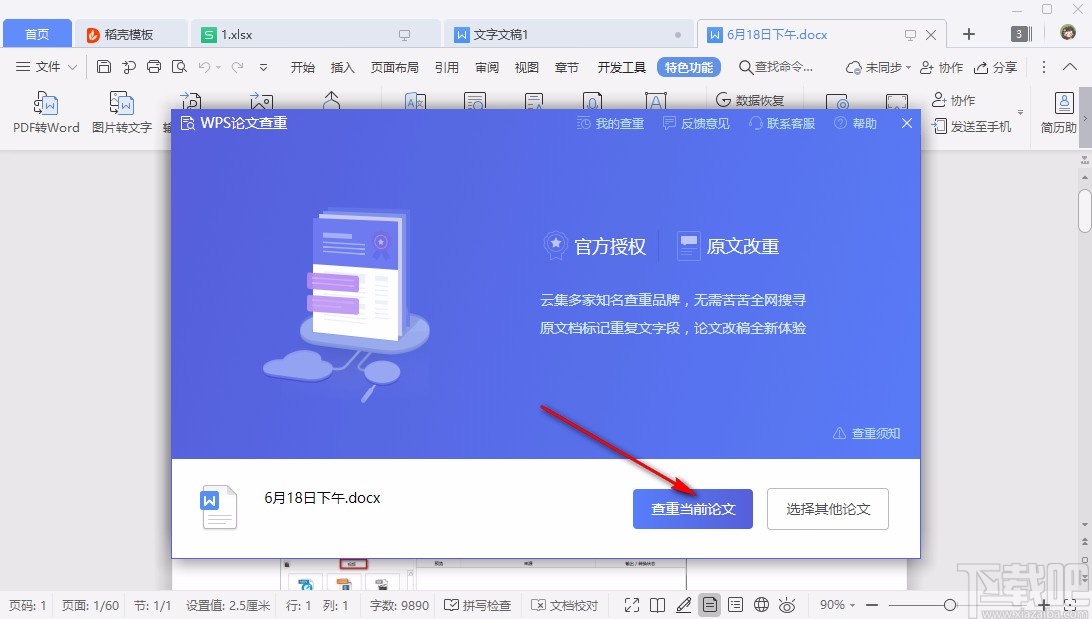Expand quick access toolbar options chevron
The image size is (1092, 619).
click(262, 68)
